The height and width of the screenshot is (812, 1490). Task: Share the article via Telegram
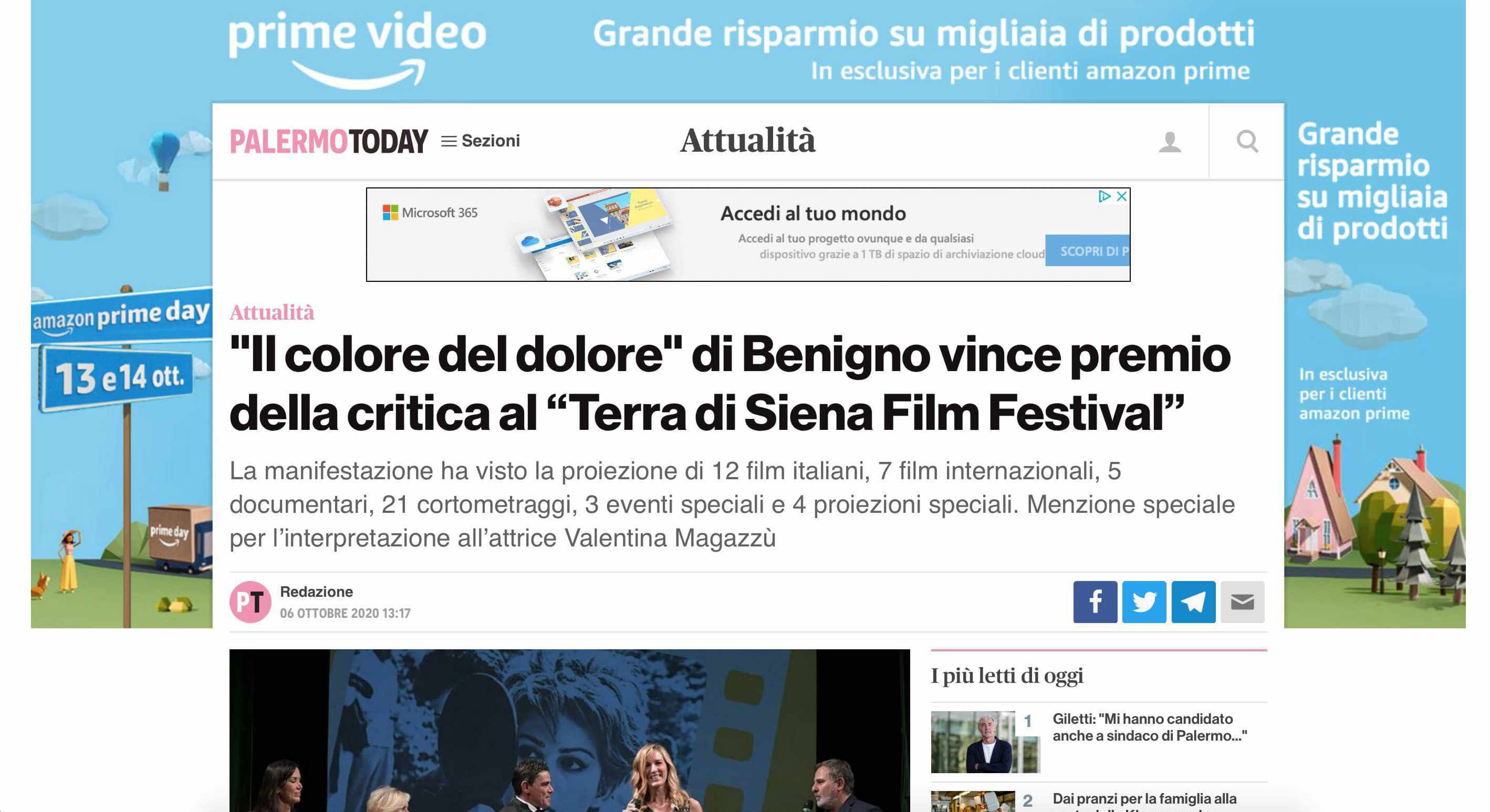pyautogui.click(x=1193, y=602)
